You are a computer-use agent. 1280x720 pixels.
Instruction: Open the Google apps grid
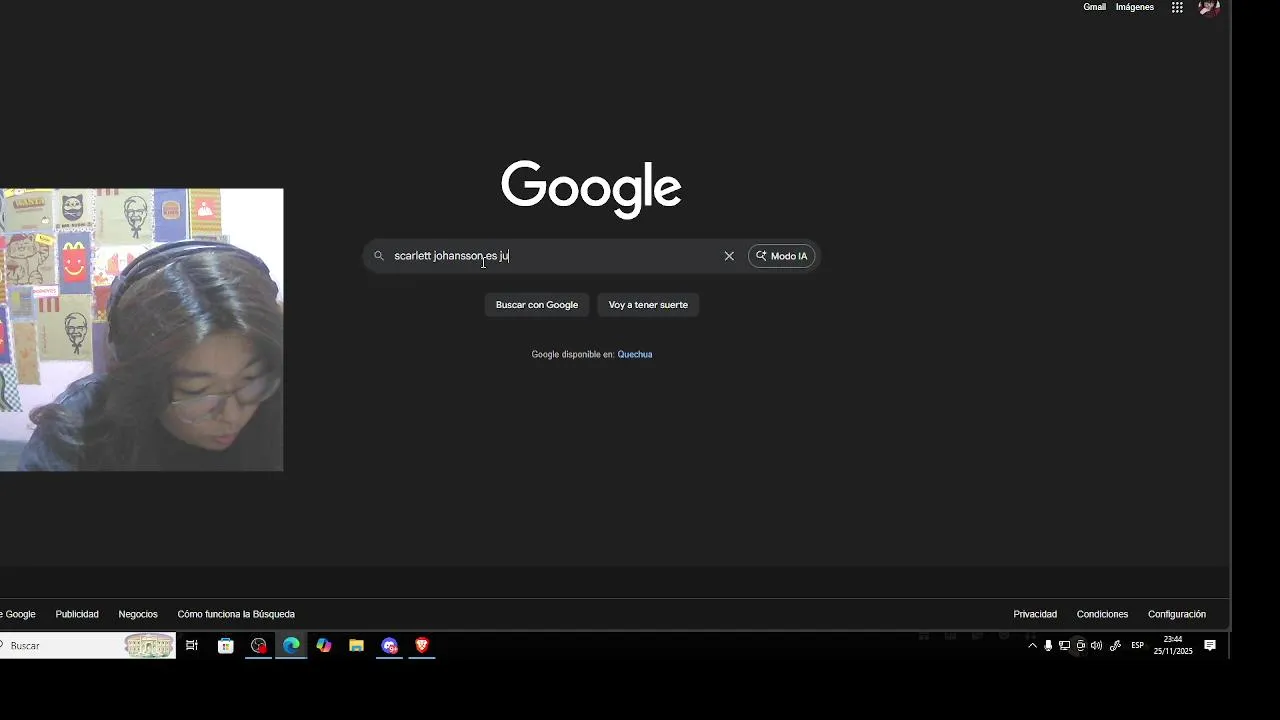pyautogui.click(x=1177, y=8)
